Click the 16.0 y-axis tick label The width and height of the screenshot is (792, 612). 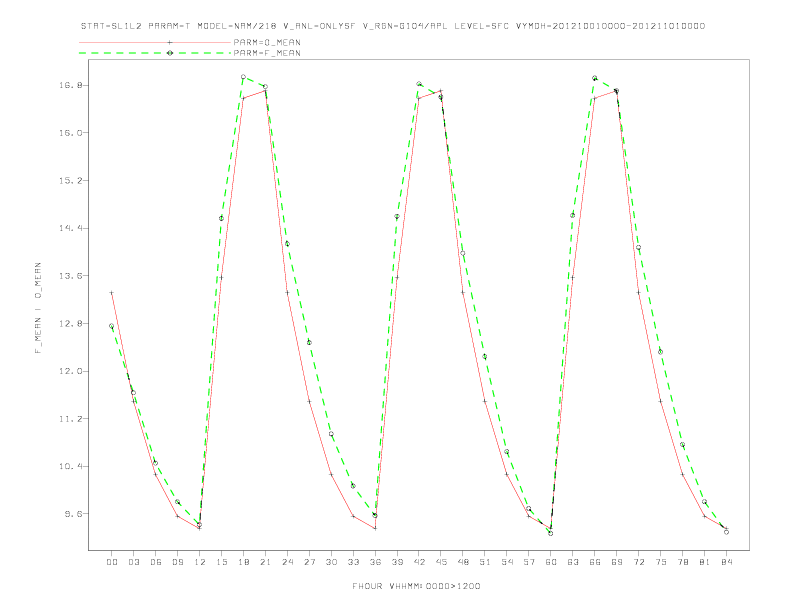(70, 133)
